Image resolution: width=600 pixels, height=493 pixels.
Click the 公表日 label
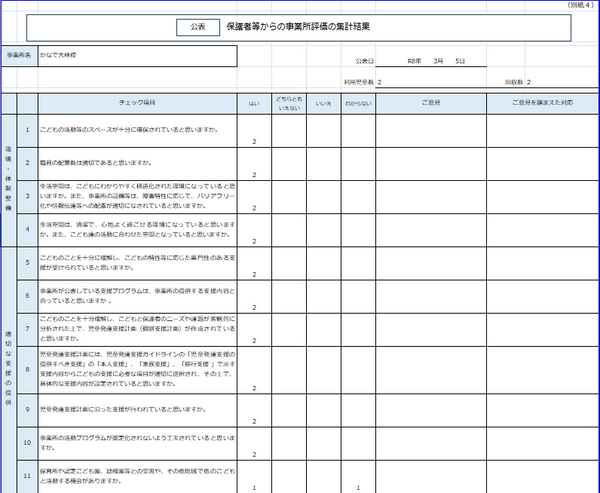(x=364, y=61)
